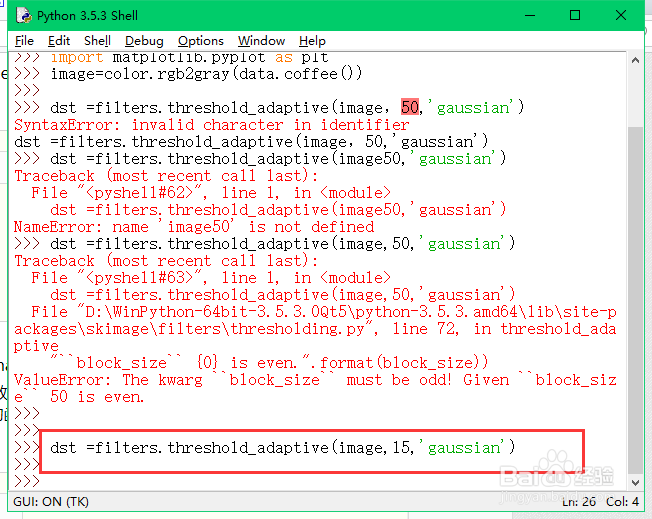
Task: Click the 'SyntaxError: invalid character in identifier' line
Action: [x=212, y=125]
